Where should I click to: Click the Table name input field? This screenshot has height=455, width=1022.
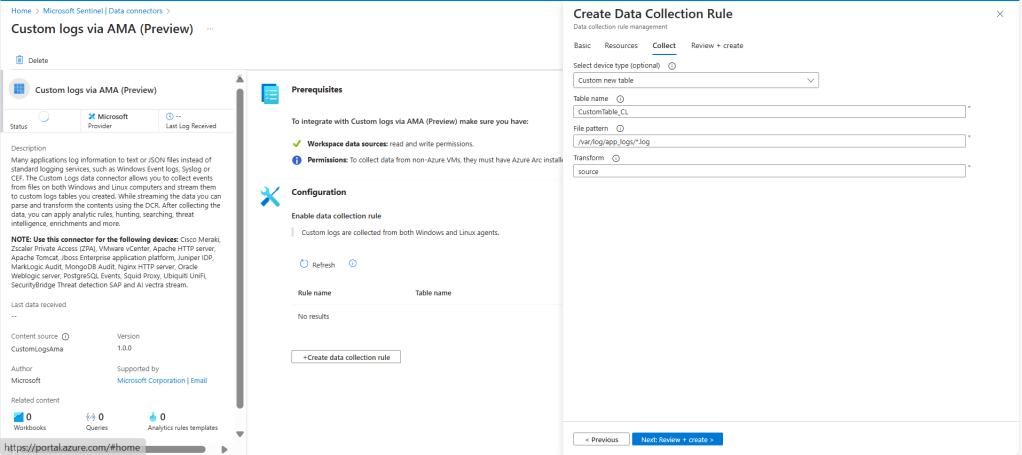(x=770, y=112)
